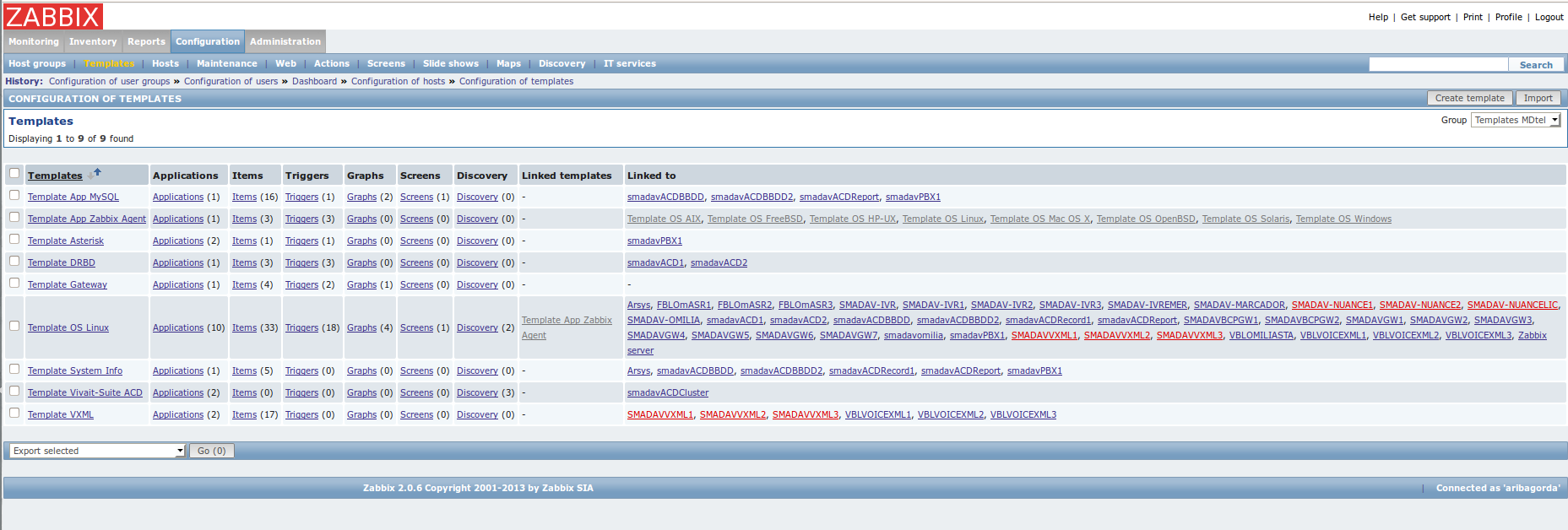The image size is (1568, 530).
Task: Switch to the Inventory tab
Action: tap(93, 41)
